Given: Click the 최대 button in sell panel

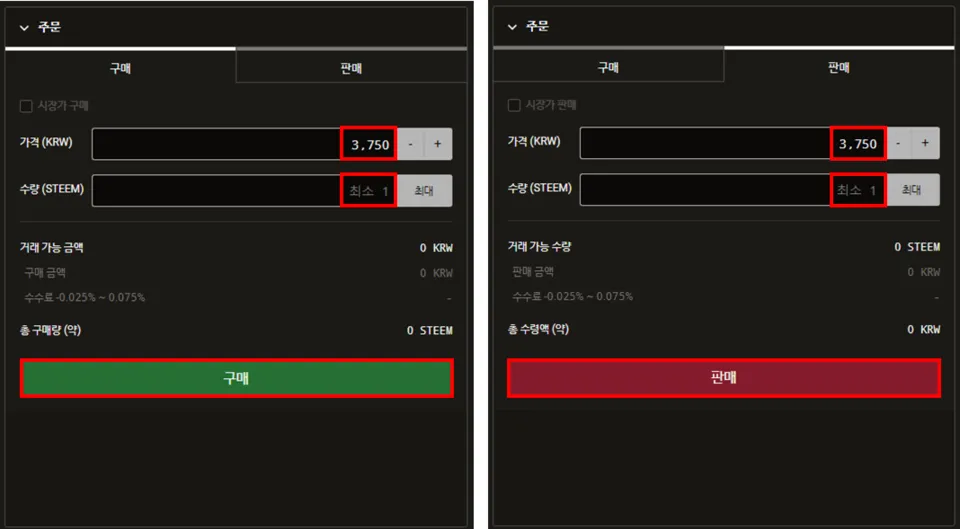Looking at the screenshot, I should (912, 190).
